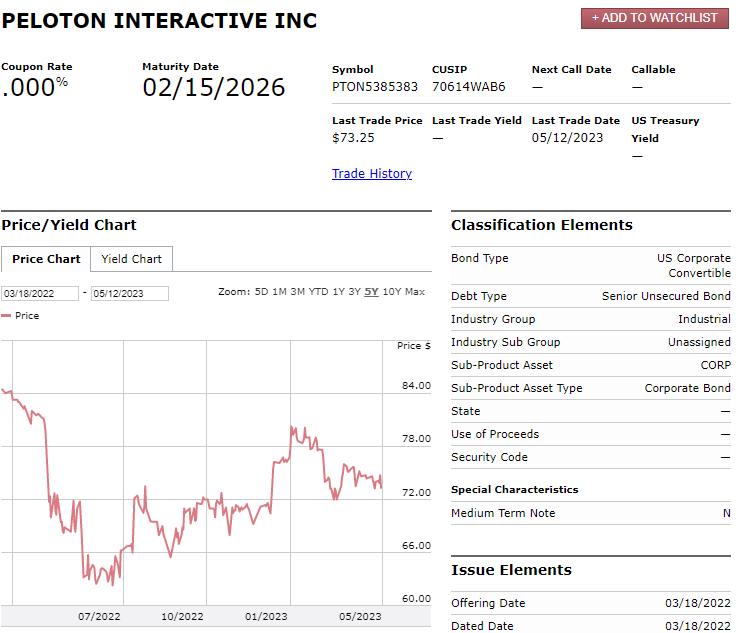Open the Trade History link
The image size is (750, 633).
372,173
